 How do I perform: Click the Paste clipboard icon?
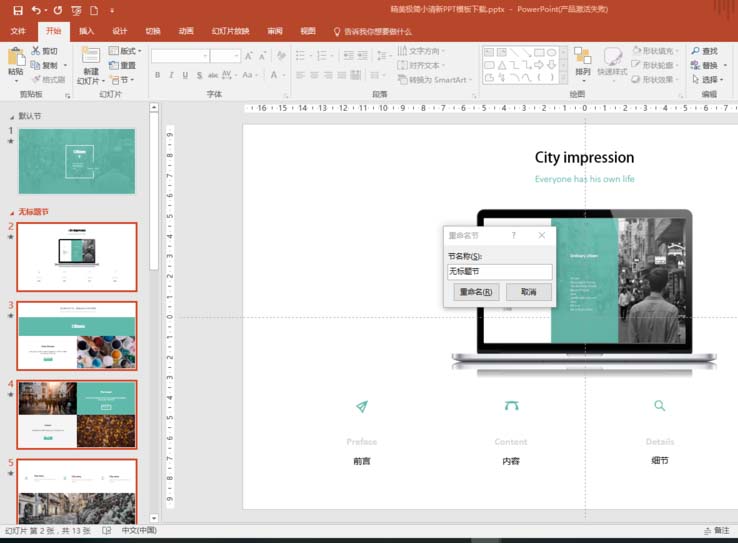coord(15,58)
